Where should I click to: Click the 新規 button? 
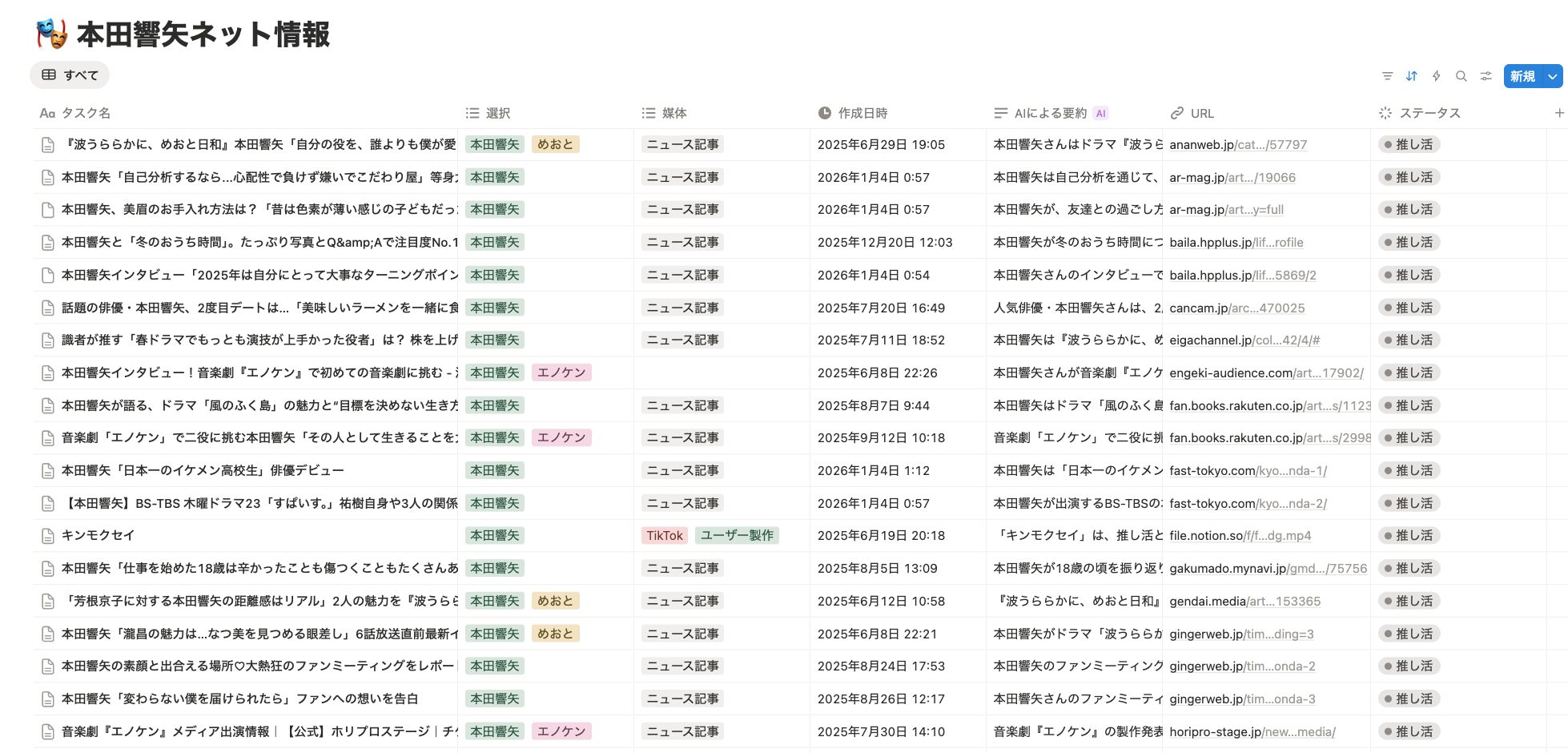[1522, 76]
